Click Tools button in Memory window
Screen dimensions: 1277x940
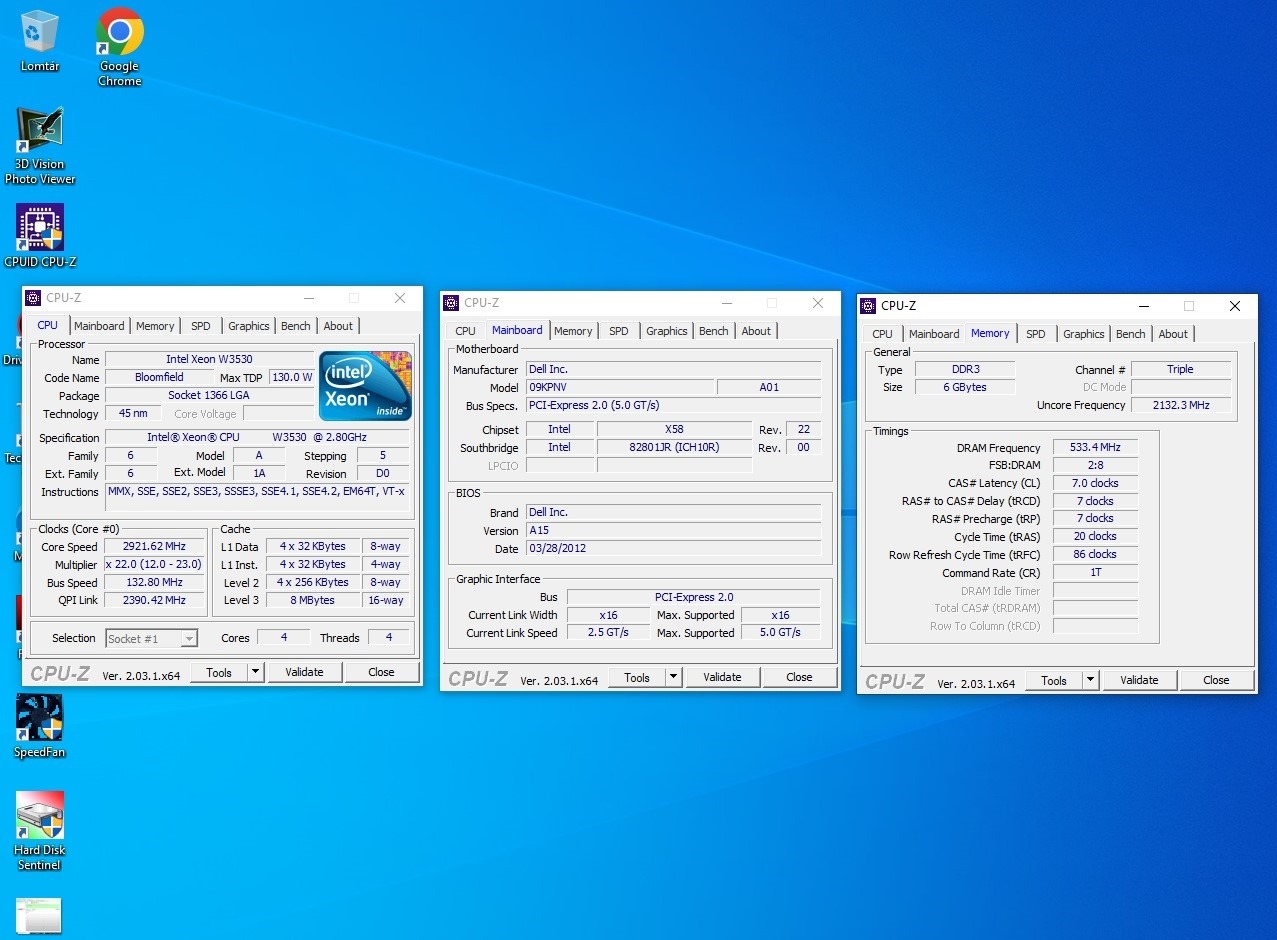(1054, 681)
